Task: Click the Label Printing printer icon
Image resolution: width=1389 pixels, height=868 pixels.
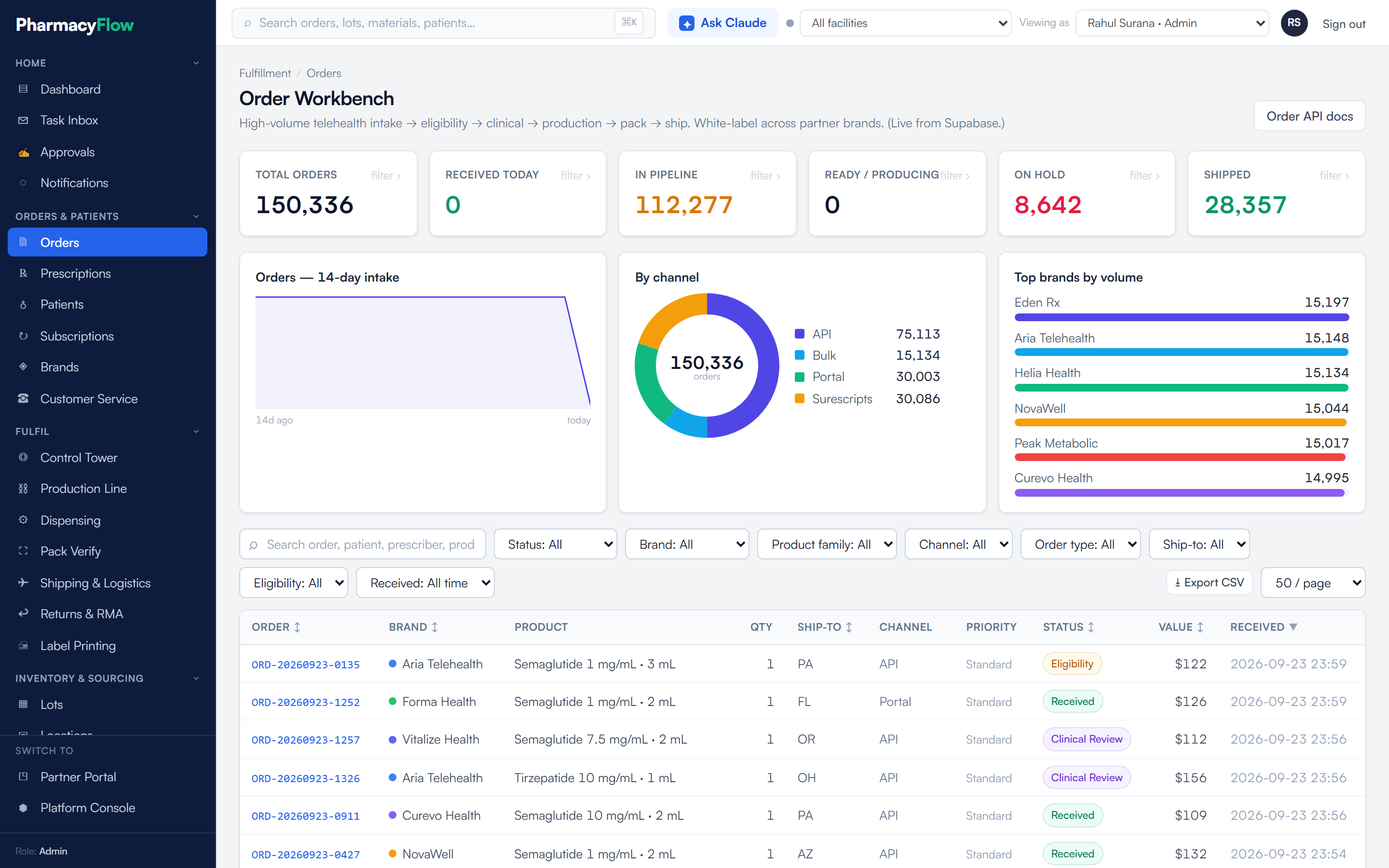Action: tap(23, 645)
